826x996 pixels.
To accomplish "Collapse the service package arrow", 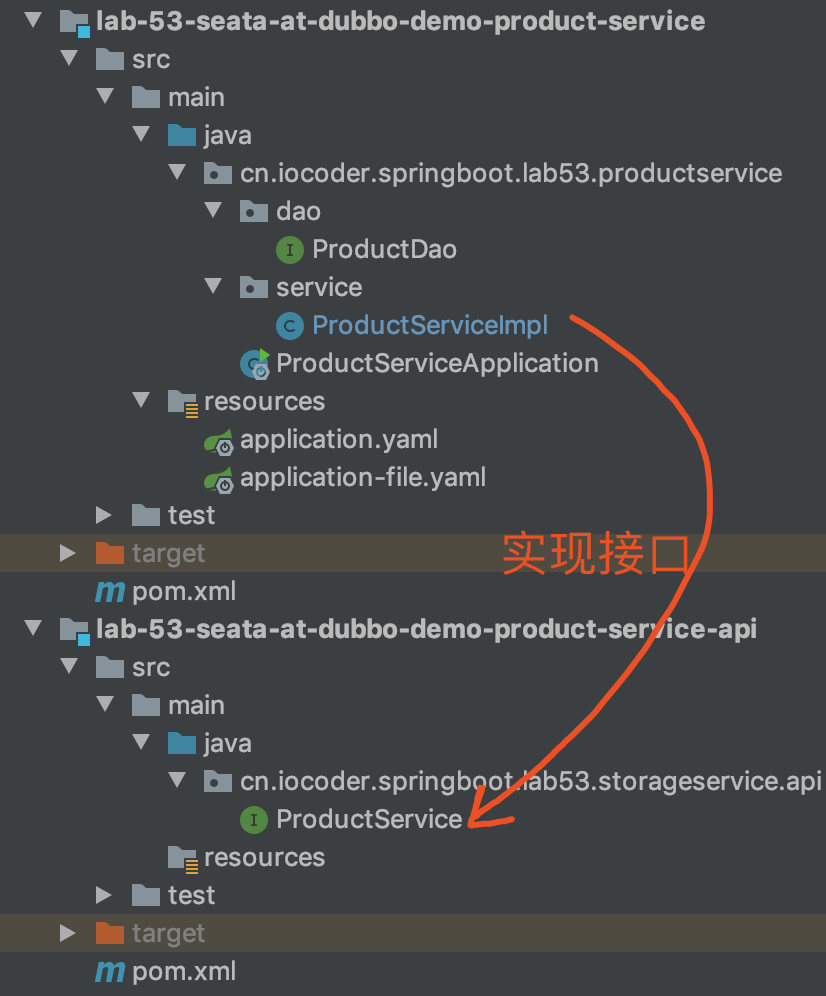I will [213, 288].
